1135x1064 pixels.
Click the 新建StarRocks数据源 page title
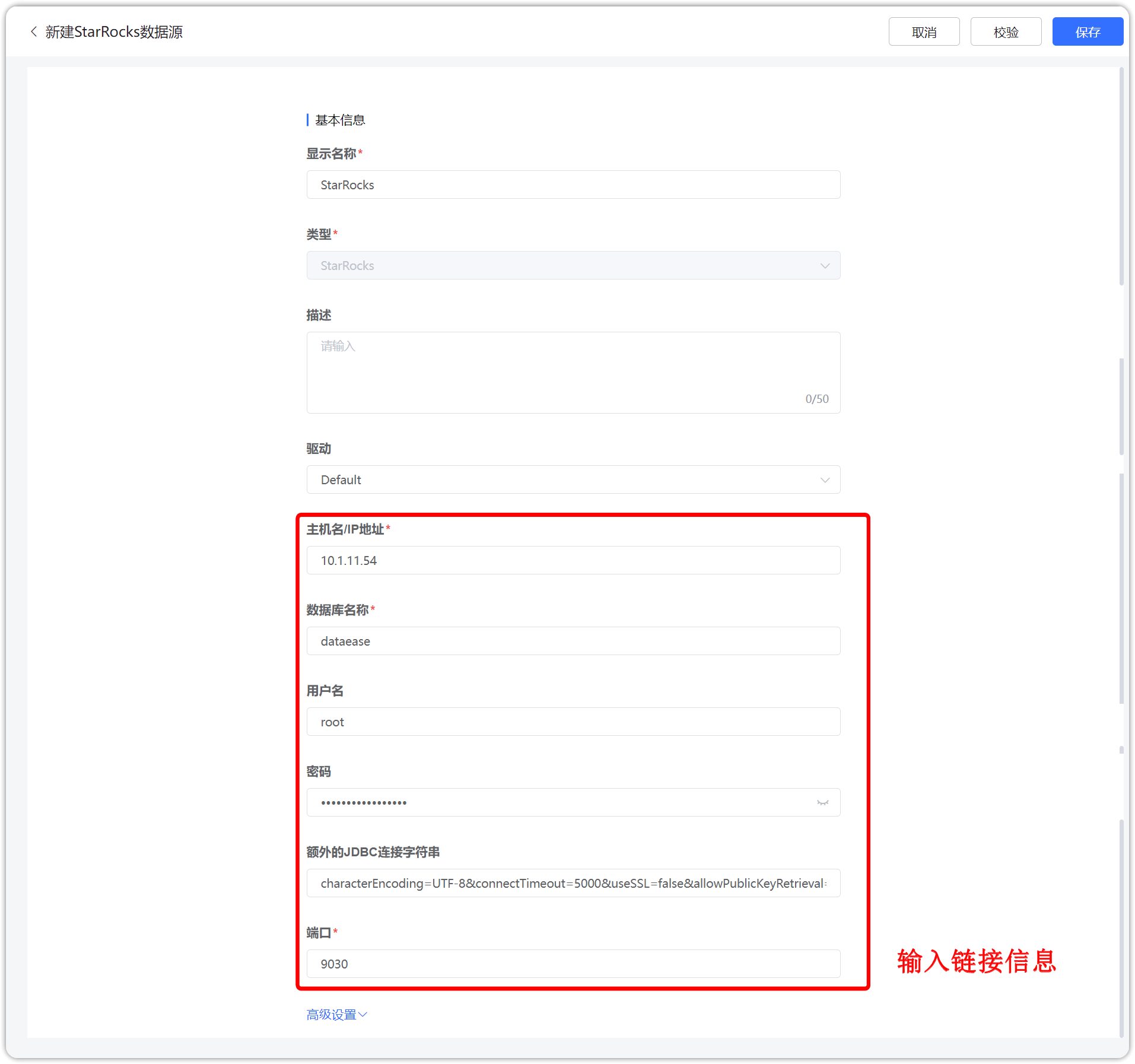pyautogui.click(x=114, y=32)
